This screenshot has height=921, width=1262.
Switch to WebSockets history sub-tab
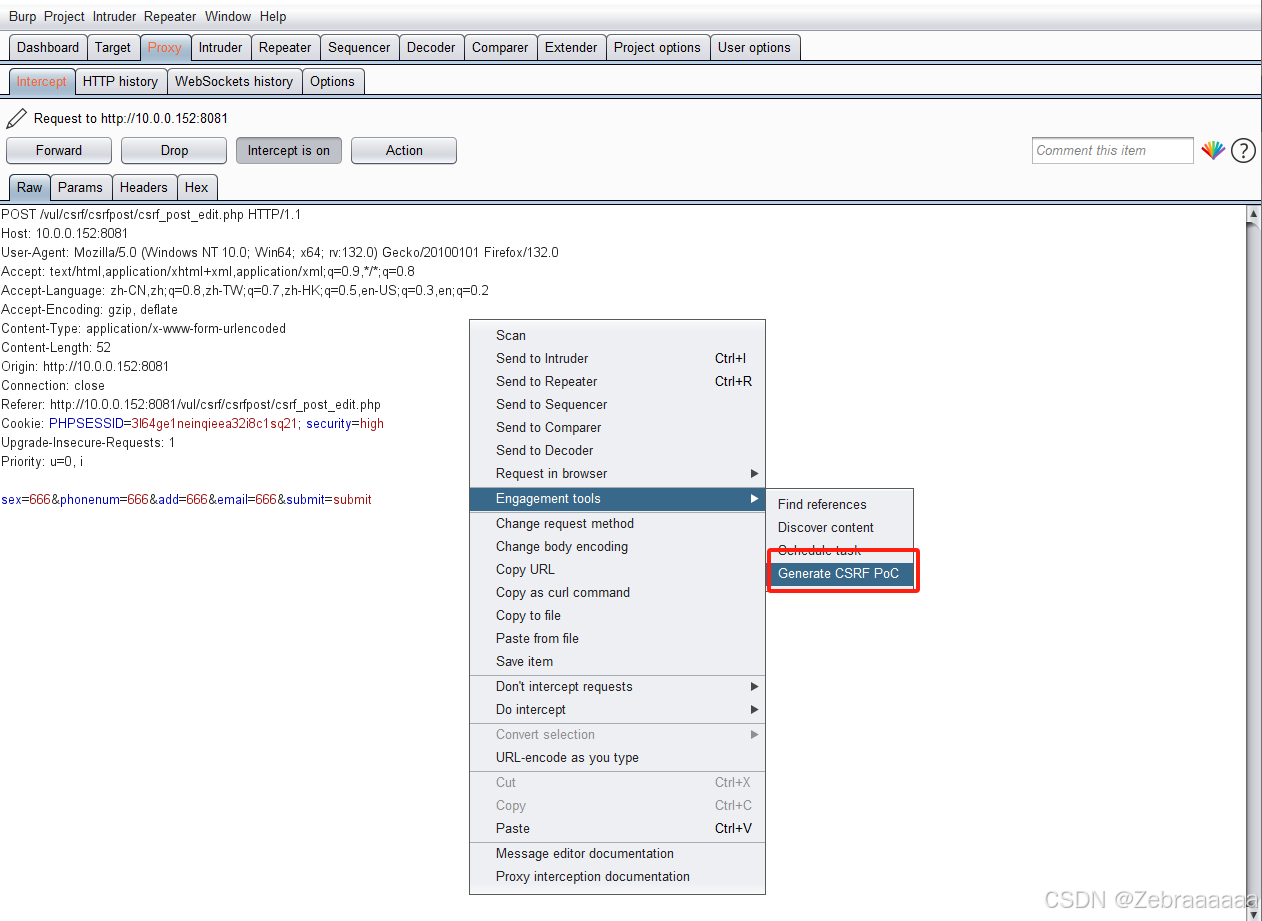tap(234, 81)
